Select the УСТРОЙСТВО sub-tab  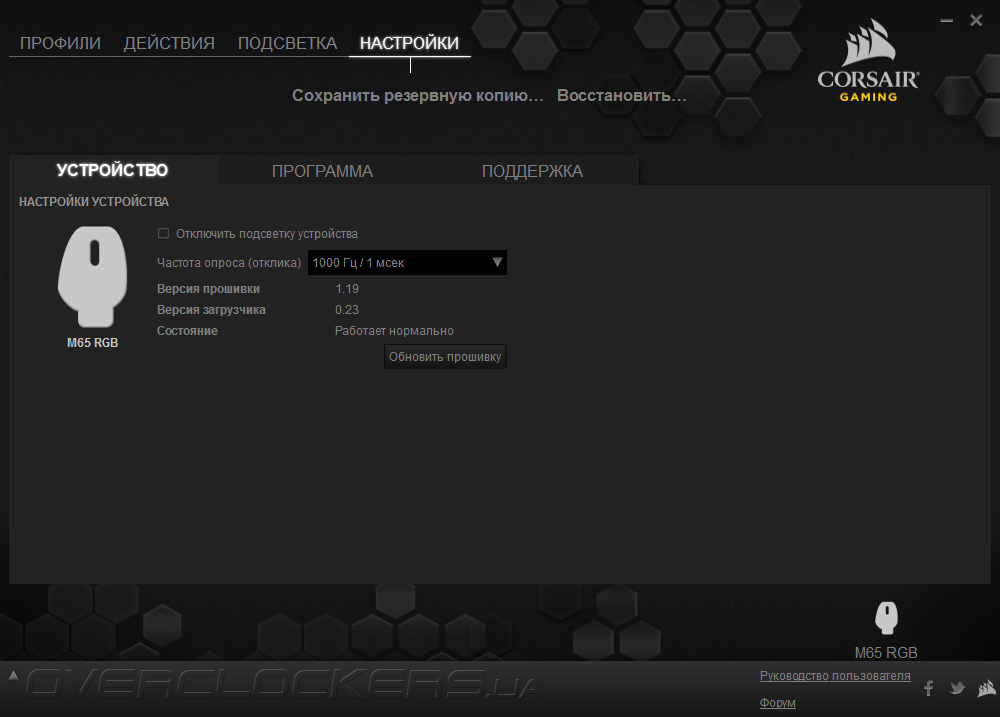tap(112, 170)
